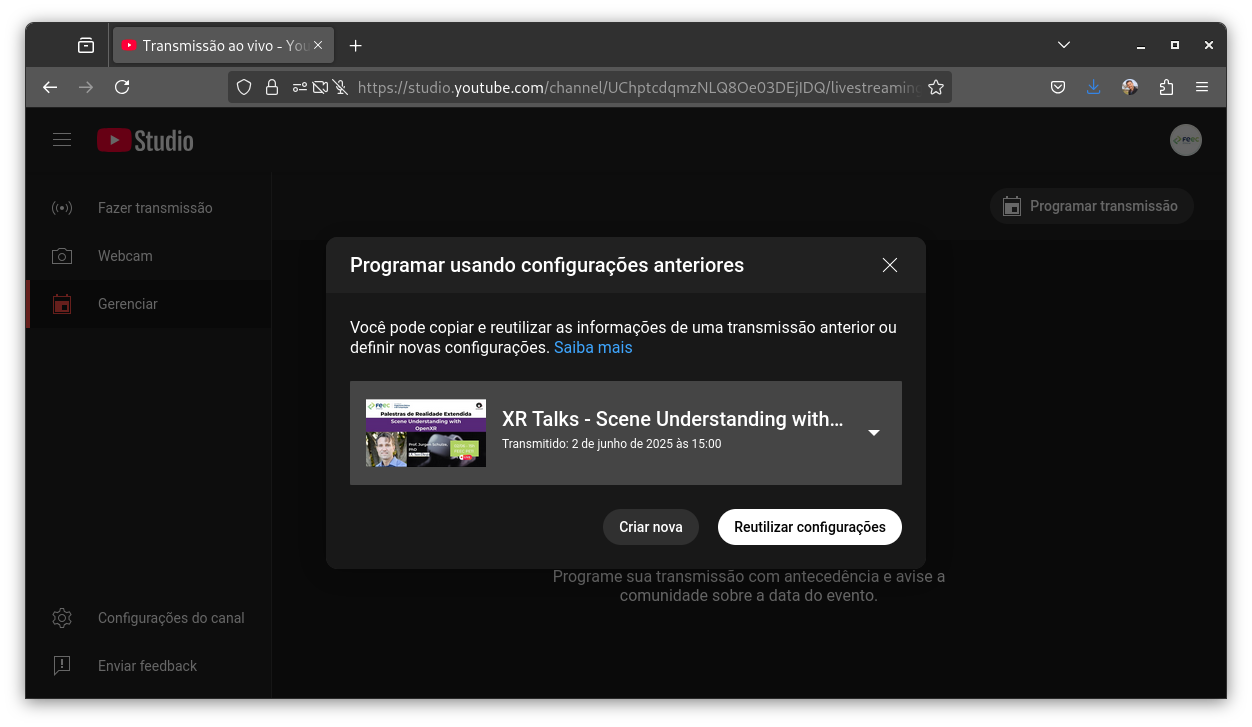Click the browser forward arrow

point(86,87)
